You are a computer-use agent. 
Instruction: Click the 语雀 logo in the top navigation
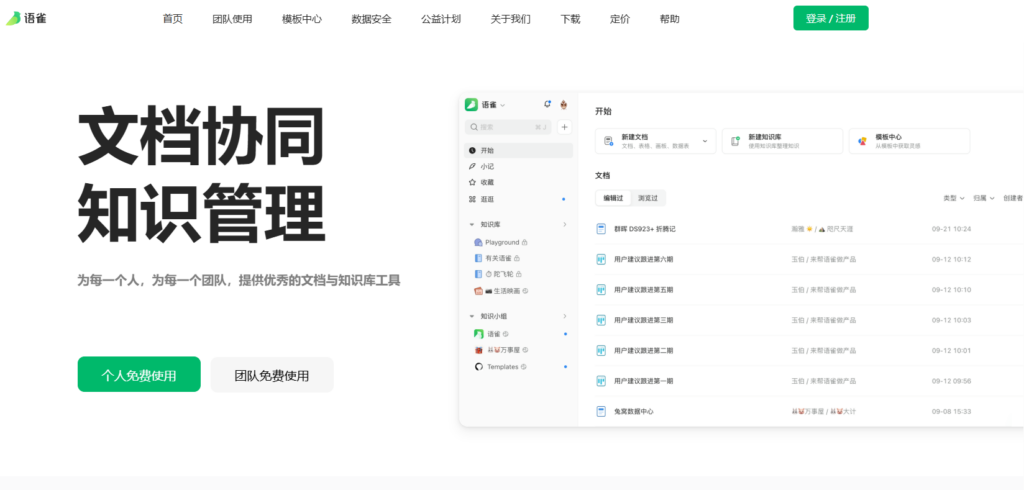coord(26,18)
